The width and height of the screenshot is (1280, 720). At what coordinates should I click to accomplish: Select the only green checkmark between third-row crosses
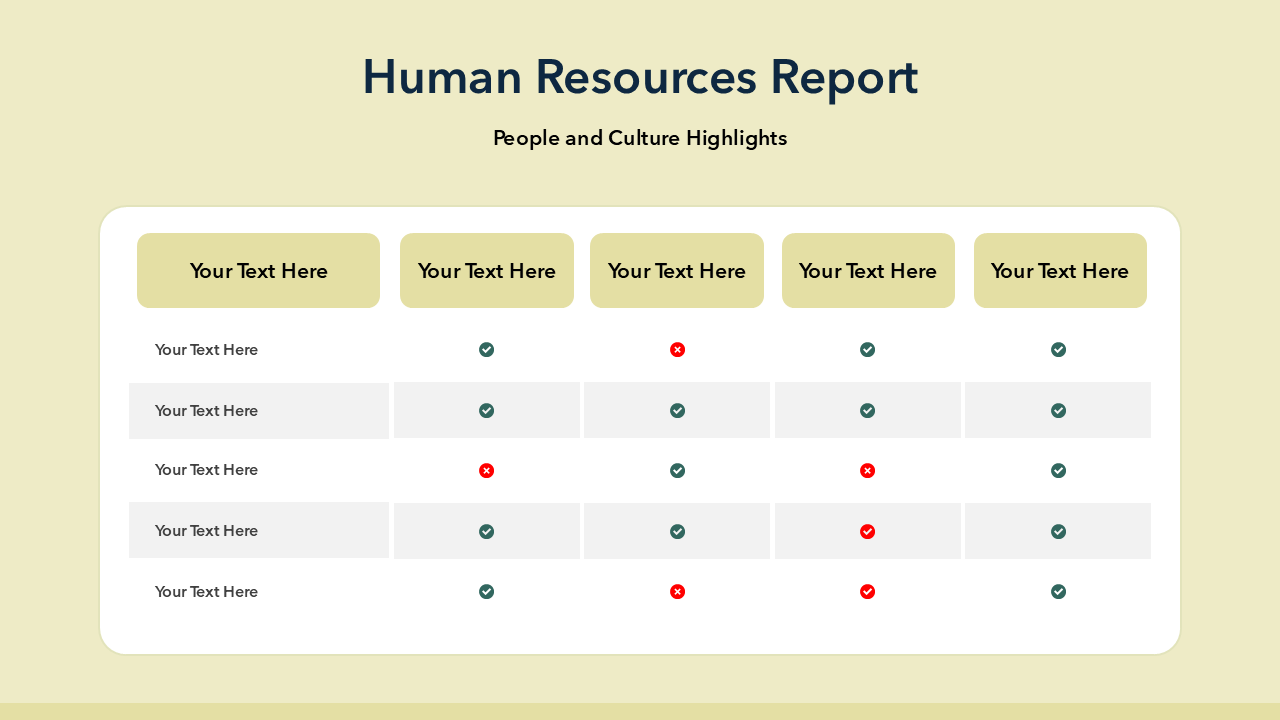(677, 471)
